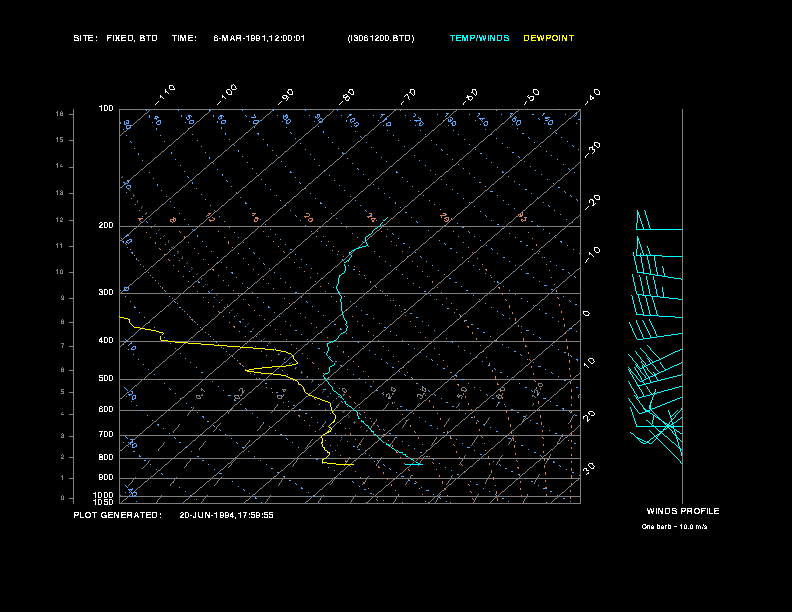
Task: Click the -20 isotherm label
Action: click(x=592, y=202)
